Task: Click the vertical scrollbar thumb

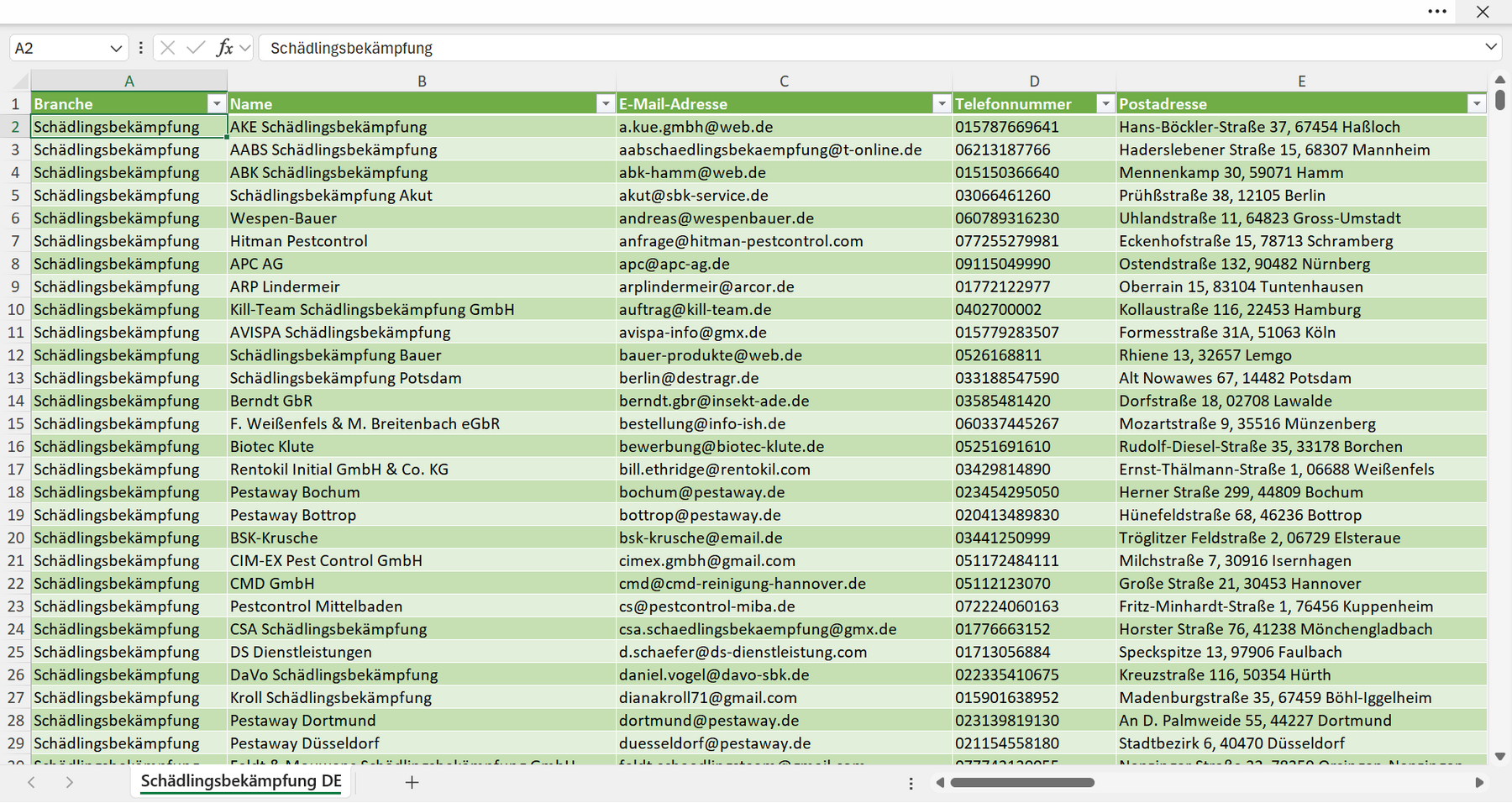Action: click(1500, 100)
